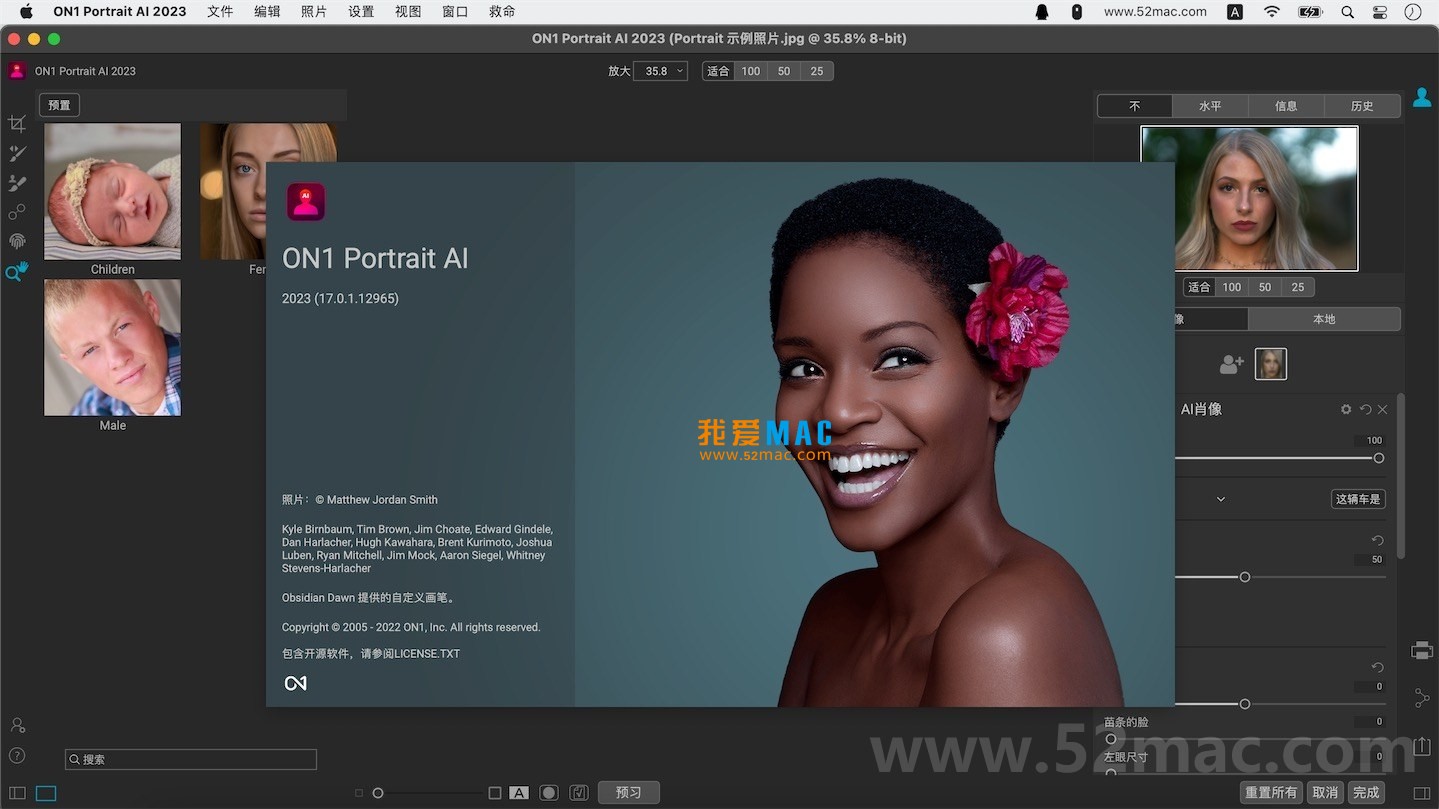The image size is (1439, 809).
Task: Toggle the left panel visibility icon
Action: [x=17, y=793]
